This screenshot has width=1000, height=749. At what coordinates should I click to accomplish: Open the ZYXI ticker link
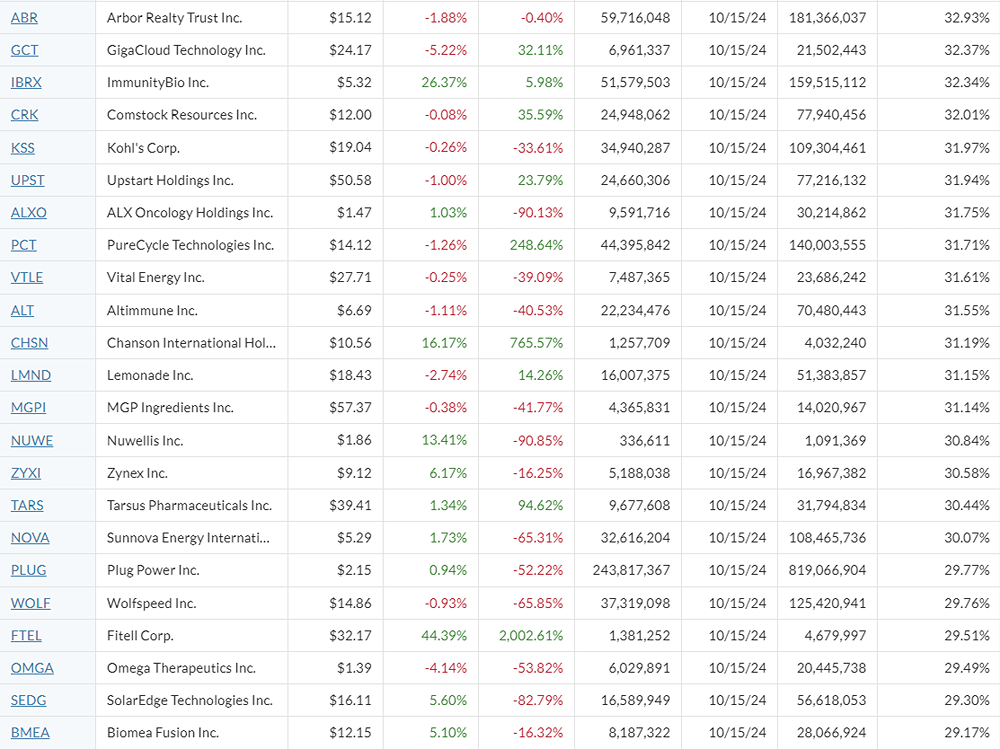[x=25, y=473]
